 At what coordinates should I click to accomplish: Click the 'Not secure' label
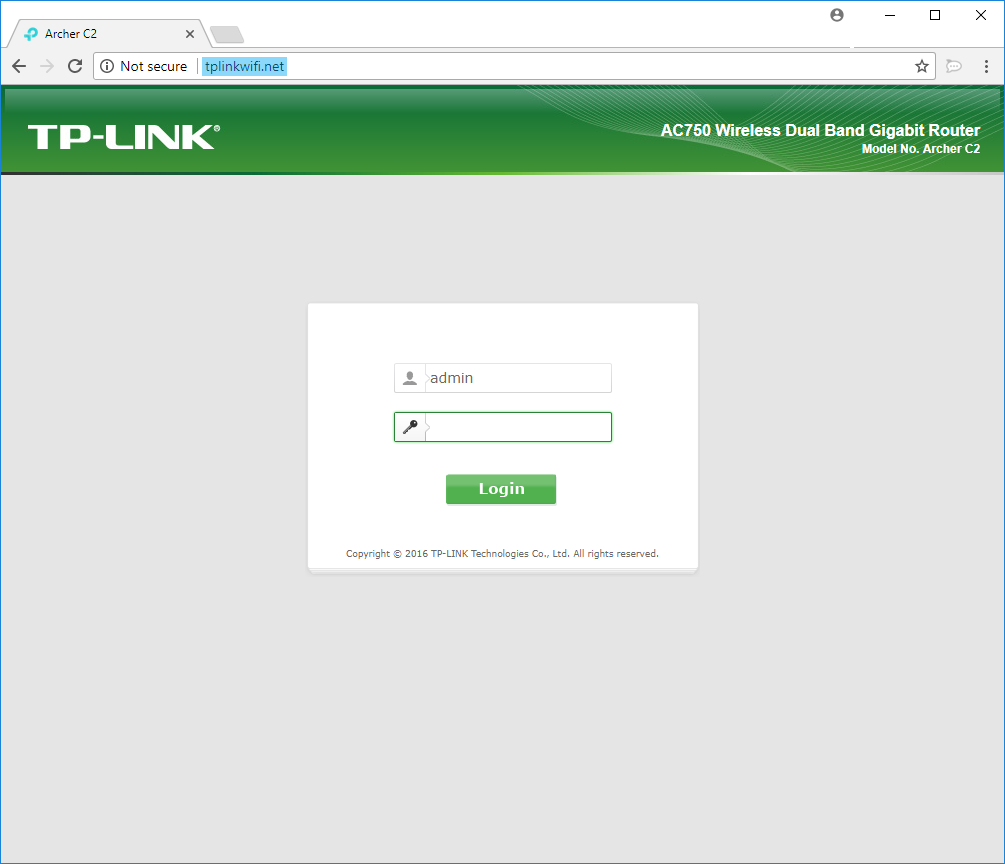click(x=154, y=66)
